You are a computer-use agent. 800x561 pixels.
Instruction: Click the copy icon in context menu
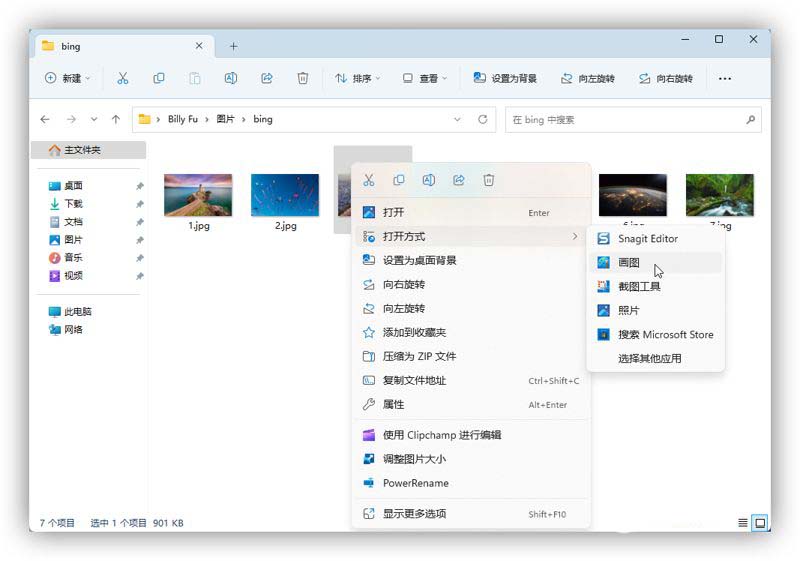click(x=399, y=180)
